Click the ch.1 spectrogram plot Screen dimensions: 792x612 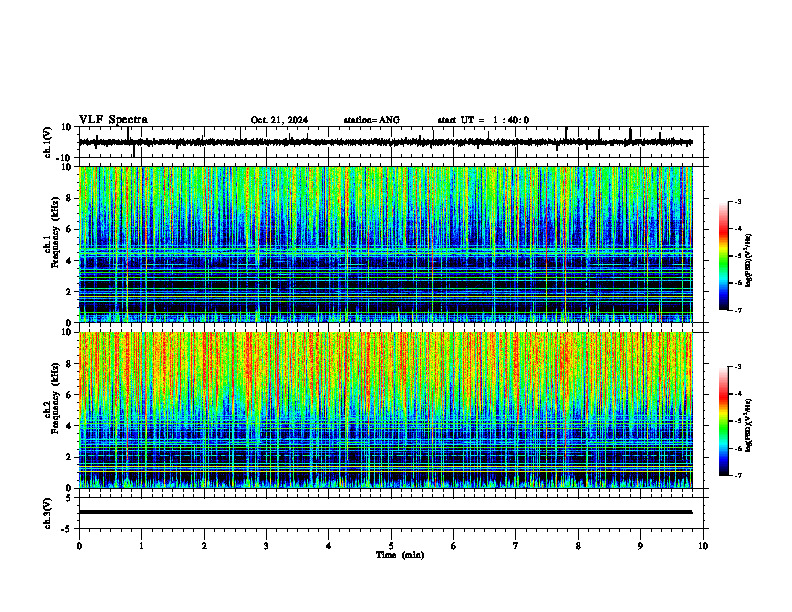pyautogui.click(x=385, y=244)
